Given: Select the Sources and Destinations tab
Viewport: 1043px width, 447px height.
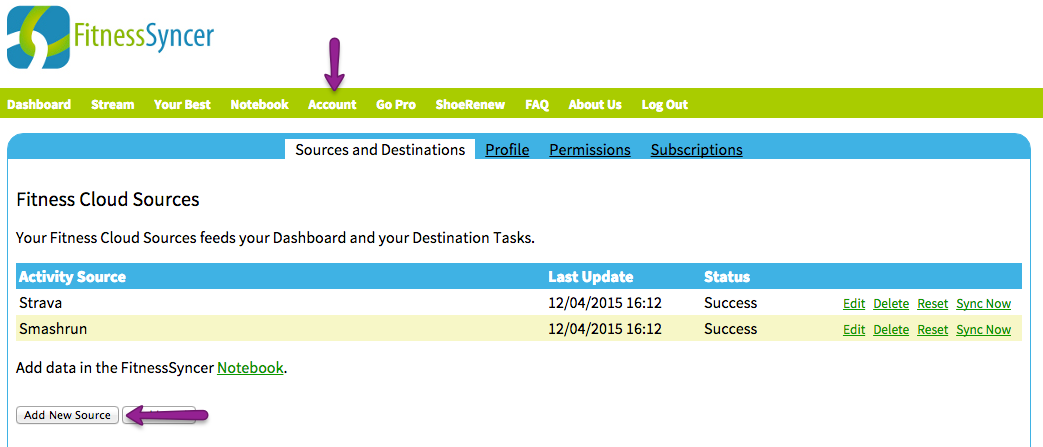Looking at the screenshot, I should tap(380, 150).
